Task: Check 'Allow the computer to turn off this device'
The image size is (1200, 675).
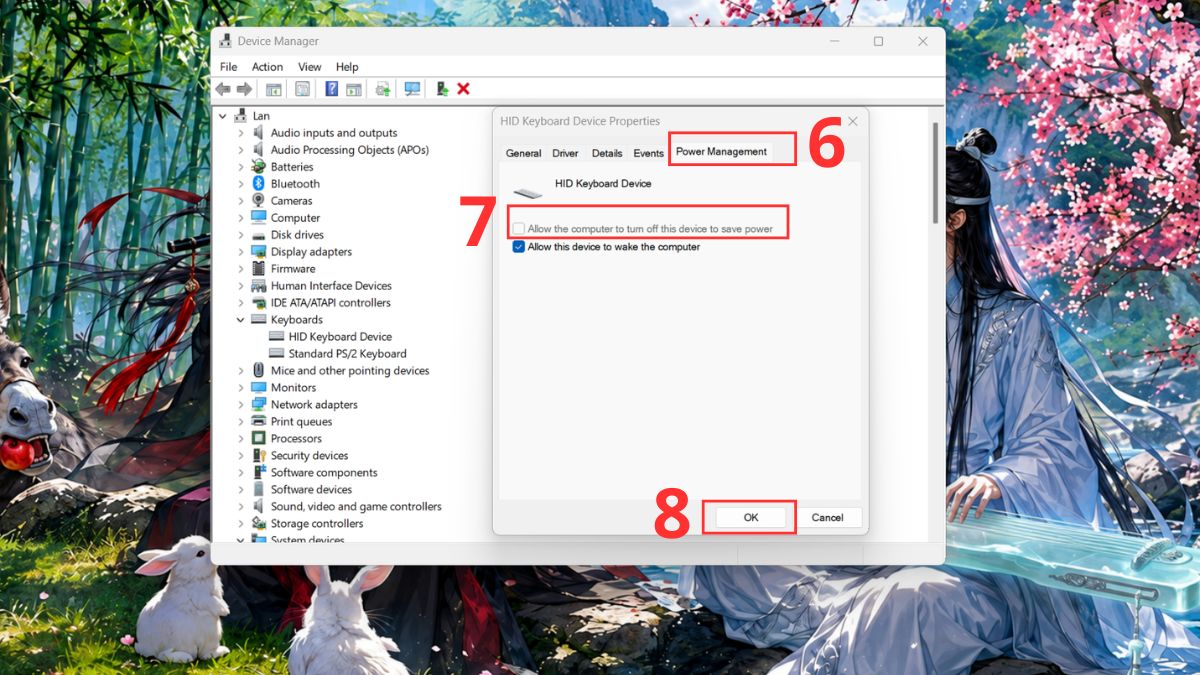Action: click(519, 229)
